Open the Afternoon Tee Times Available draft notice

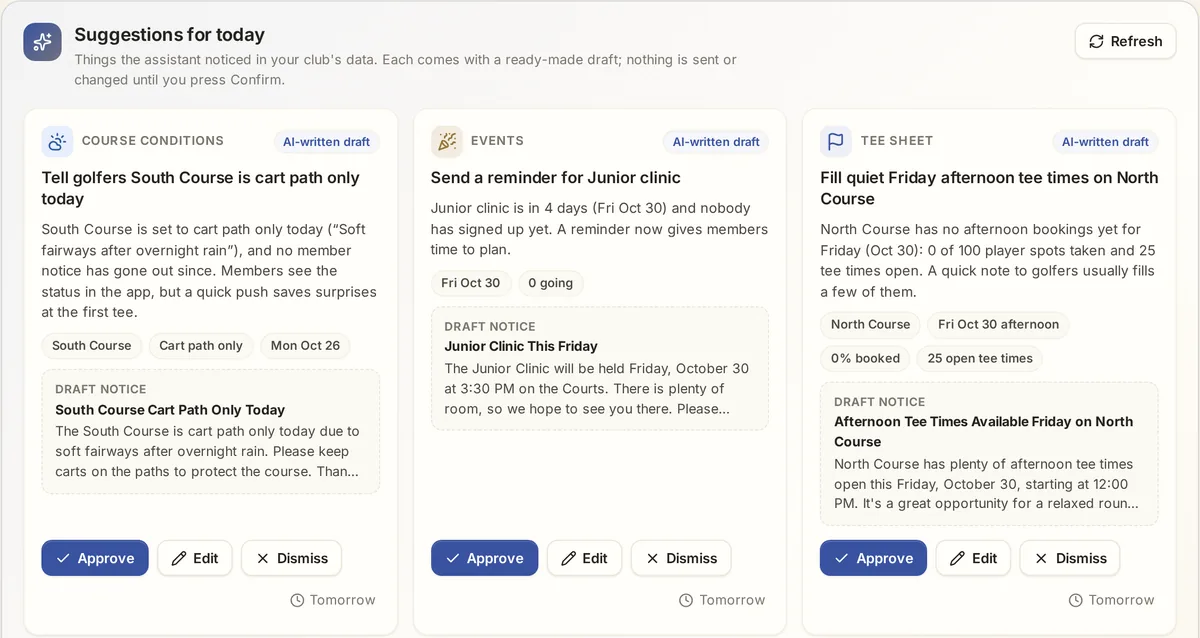coord(989,454)
